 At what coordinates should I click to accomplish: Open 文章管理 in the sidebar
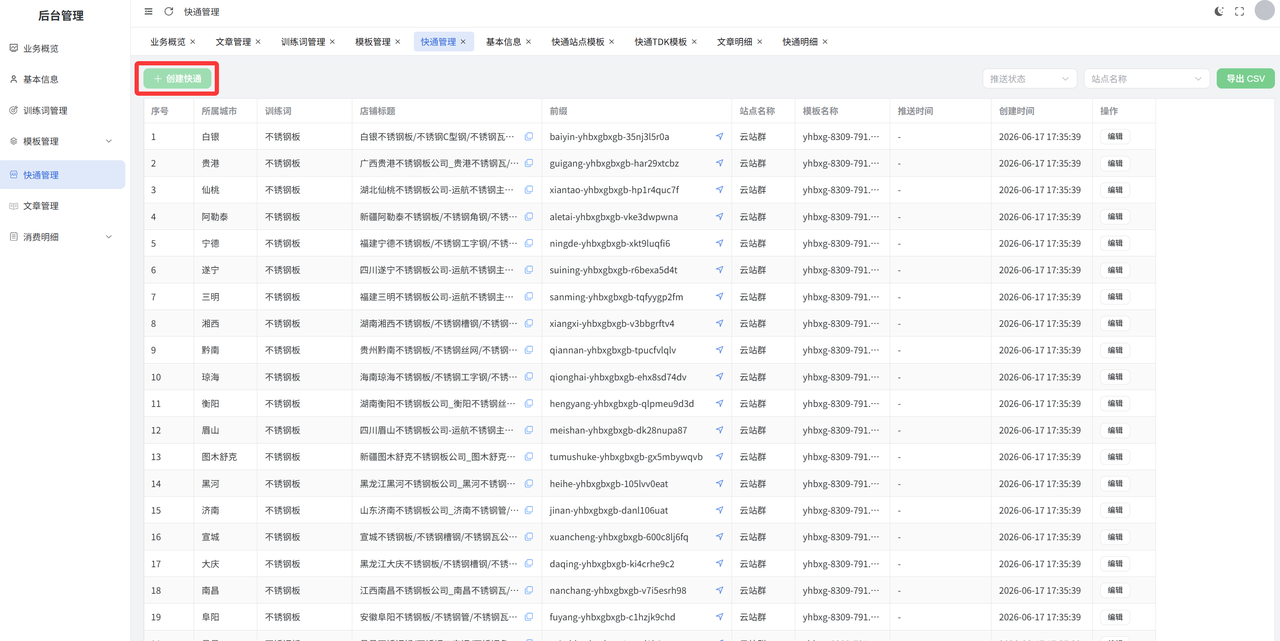tap(62, 206)
